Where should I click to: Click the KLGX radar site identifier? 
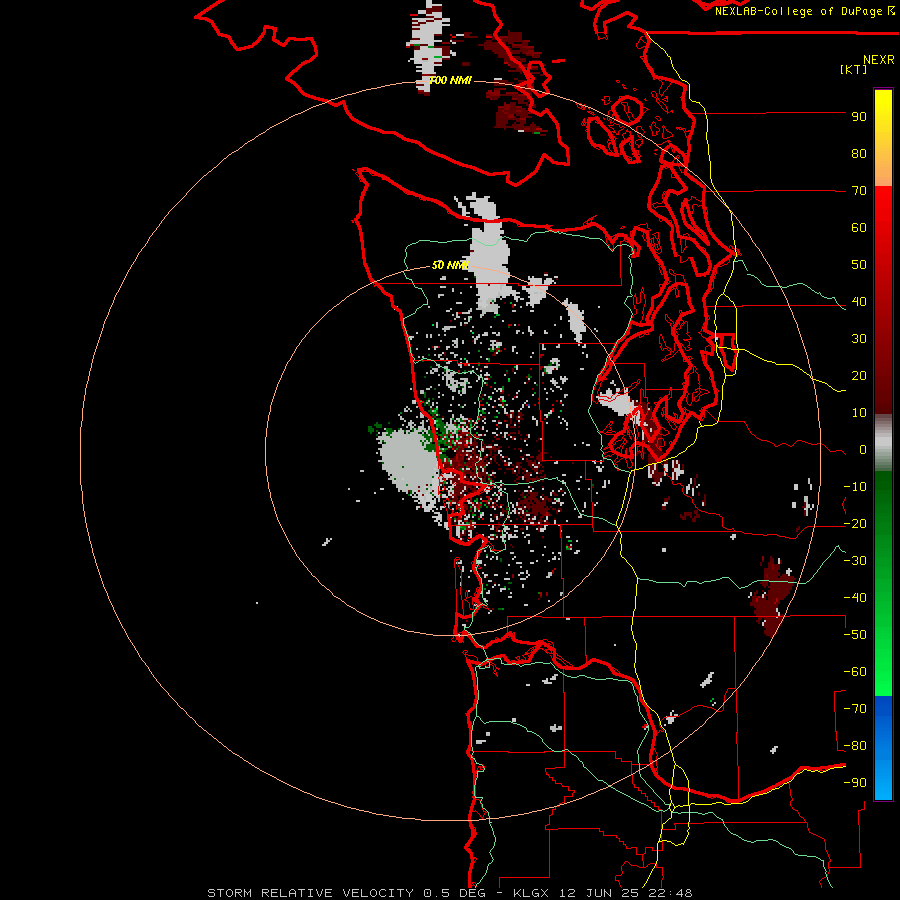pyautogui.click(x=533, y=893)
